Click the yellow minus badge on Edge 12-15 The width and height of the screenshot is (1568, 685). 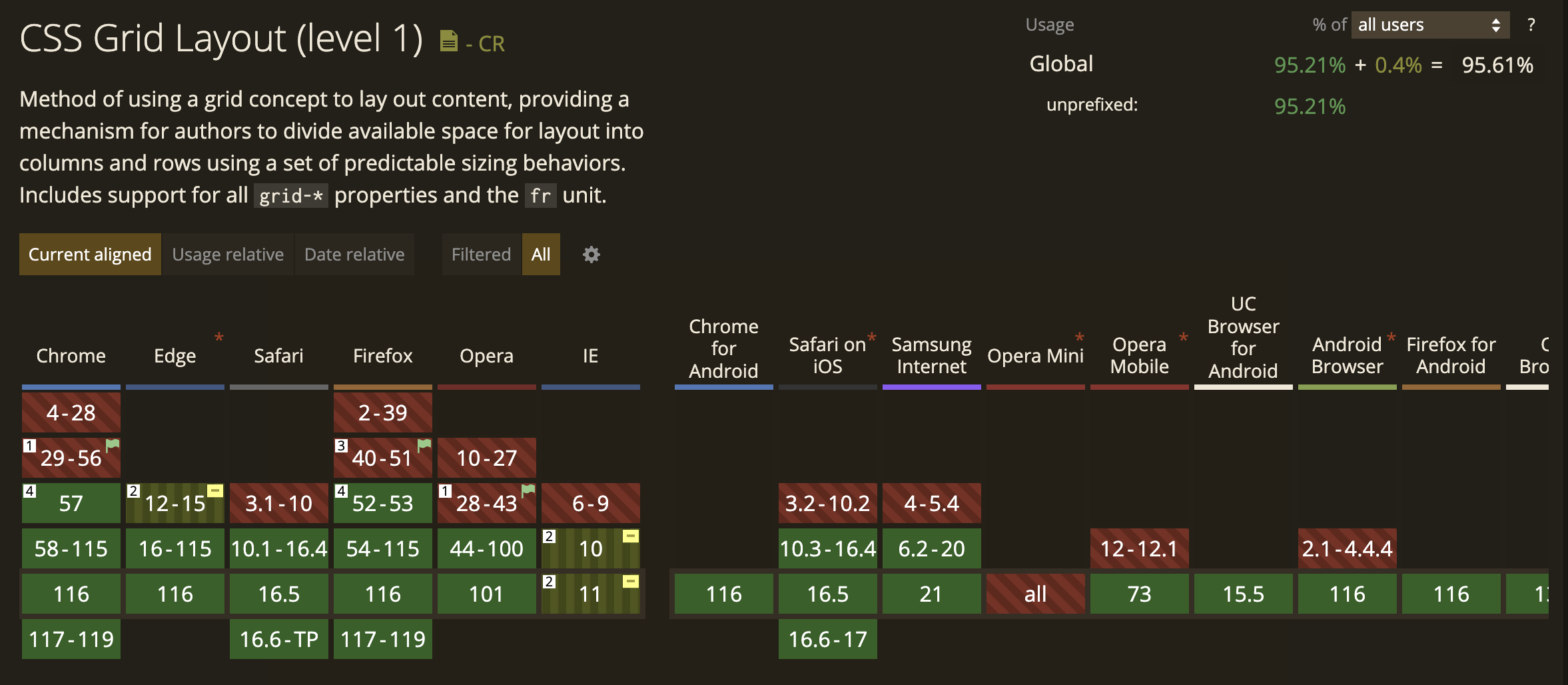(x=214, y=490)
